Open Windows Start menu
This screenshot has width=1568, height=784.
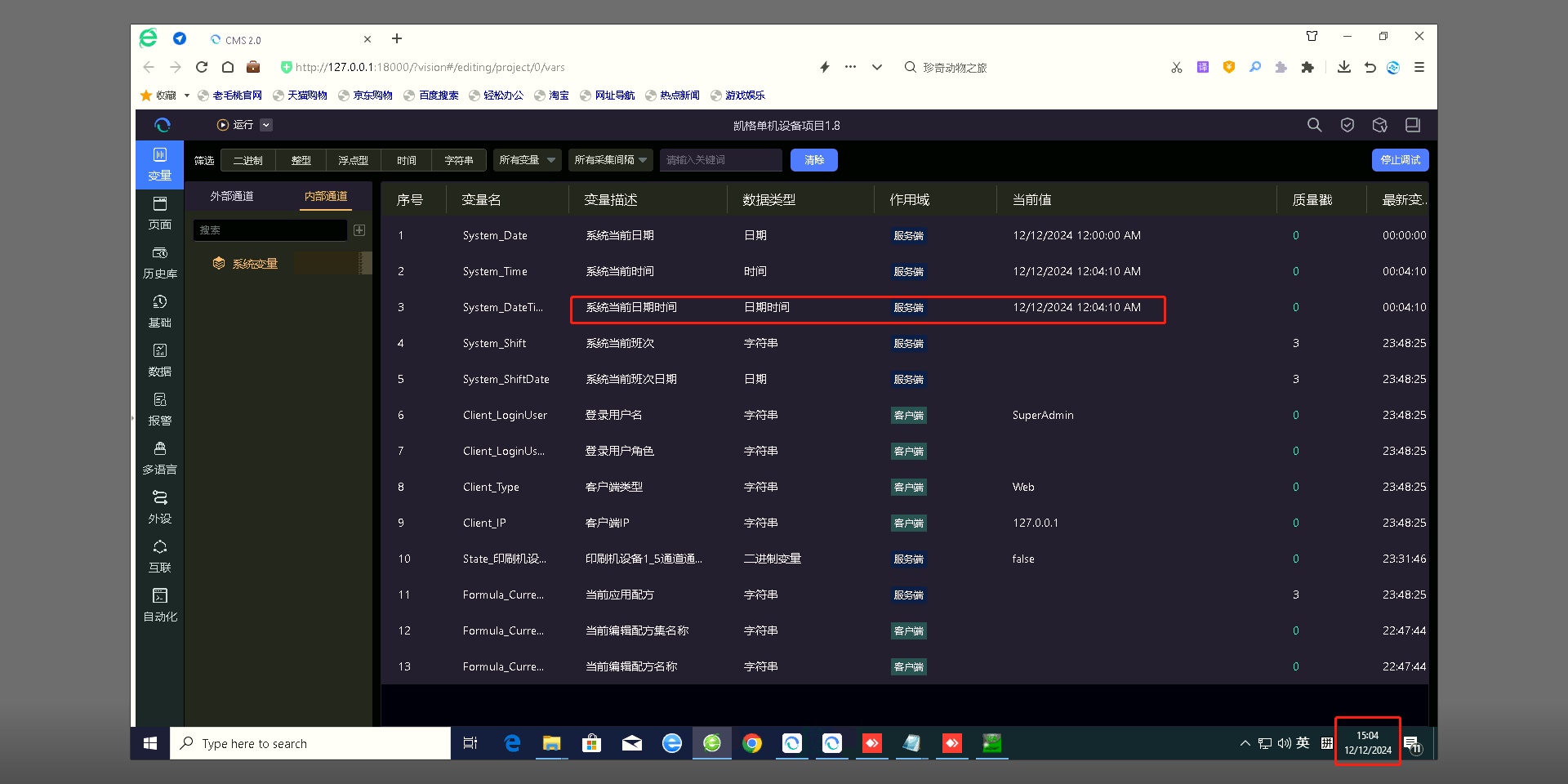click(x=150, y=743)
